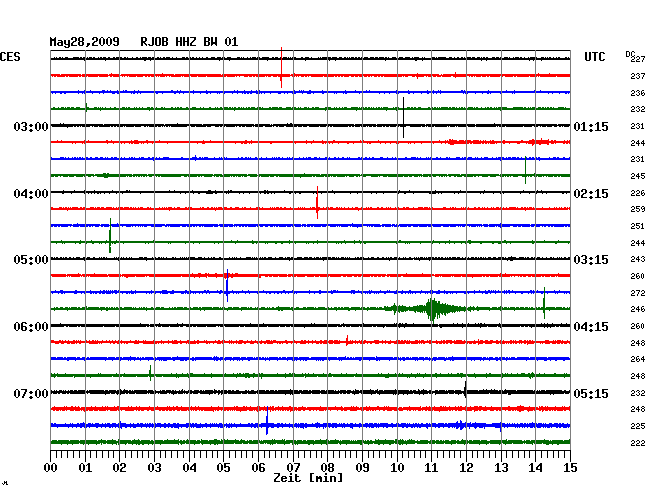
Task: Select the DC offset value 251
Action: [638, 226]
